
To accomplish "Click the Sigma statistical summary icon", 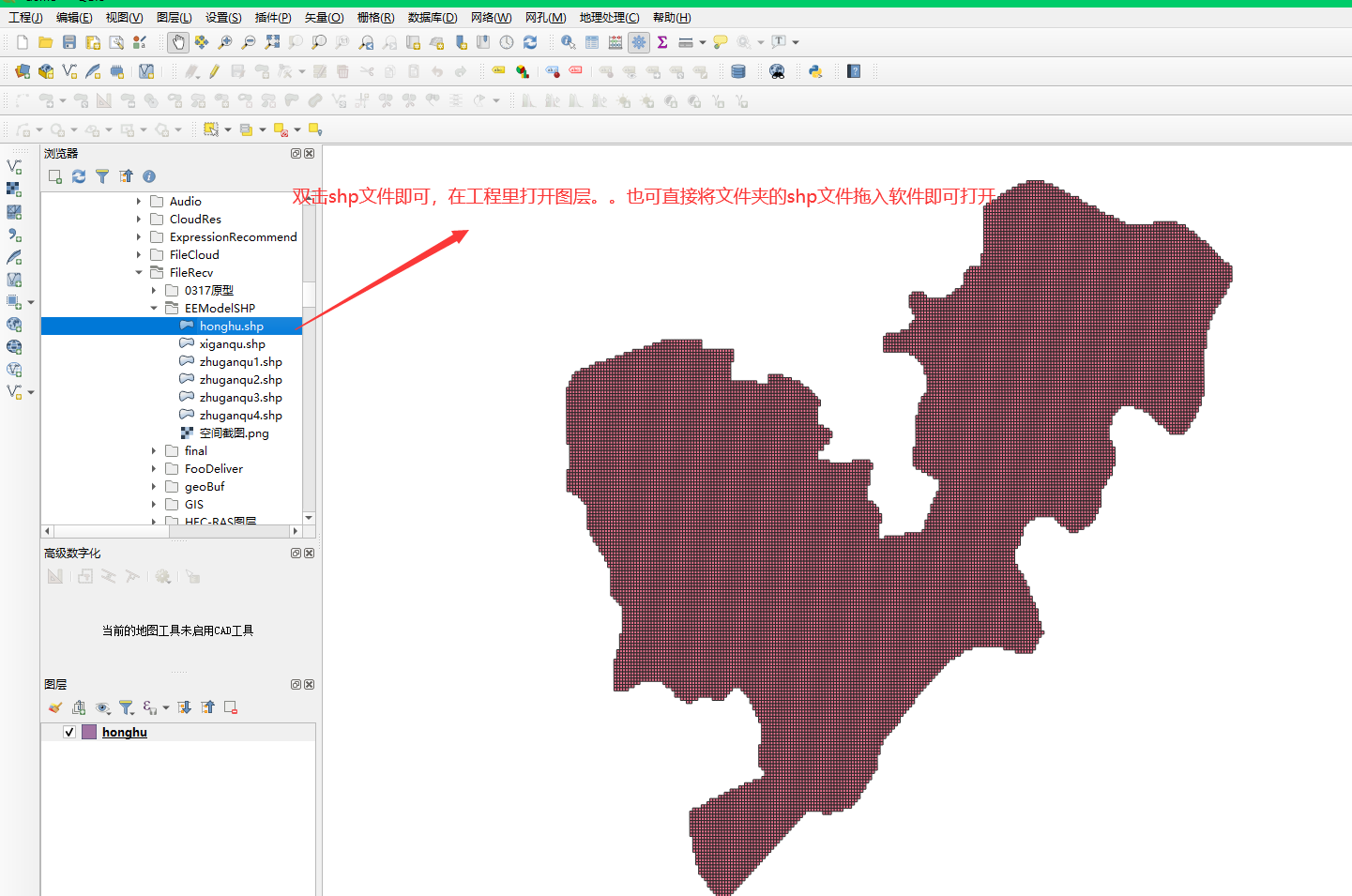I will pos(662,42).
